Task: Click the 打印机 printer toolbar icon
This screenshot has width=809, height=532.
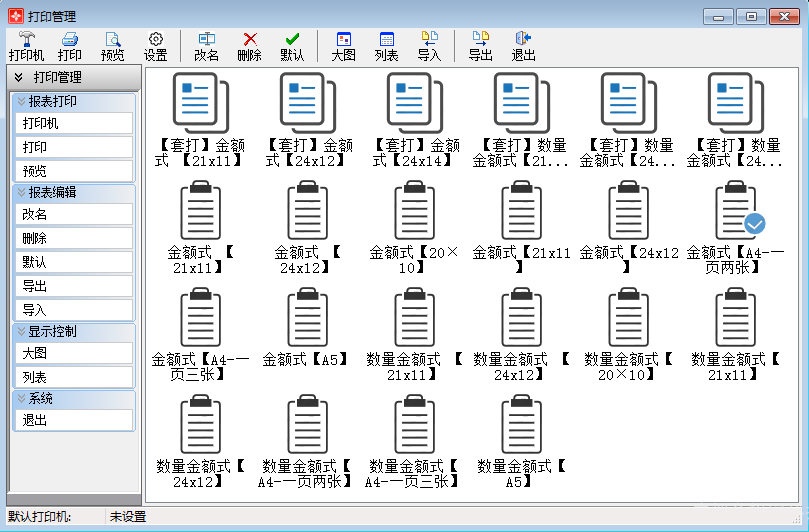Action: pos(26,40)
